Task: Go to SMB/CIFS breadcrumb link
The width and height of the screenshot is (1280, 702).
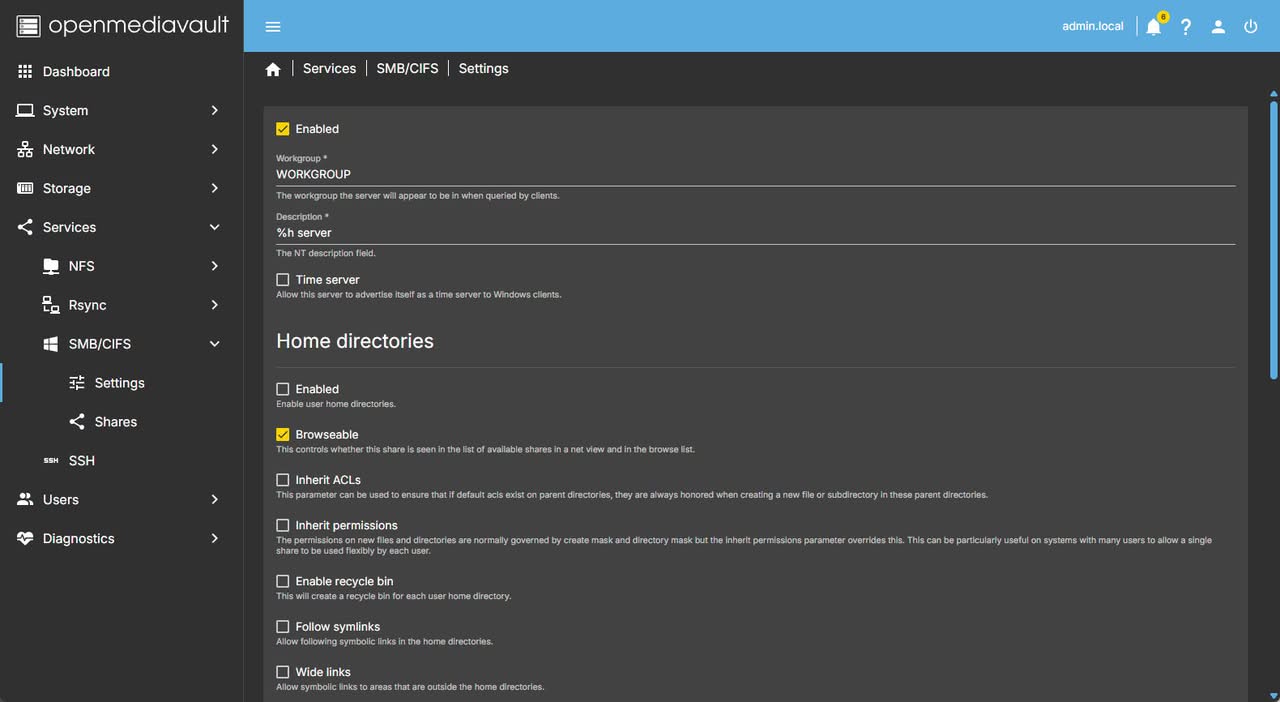Action: [407, 69]
